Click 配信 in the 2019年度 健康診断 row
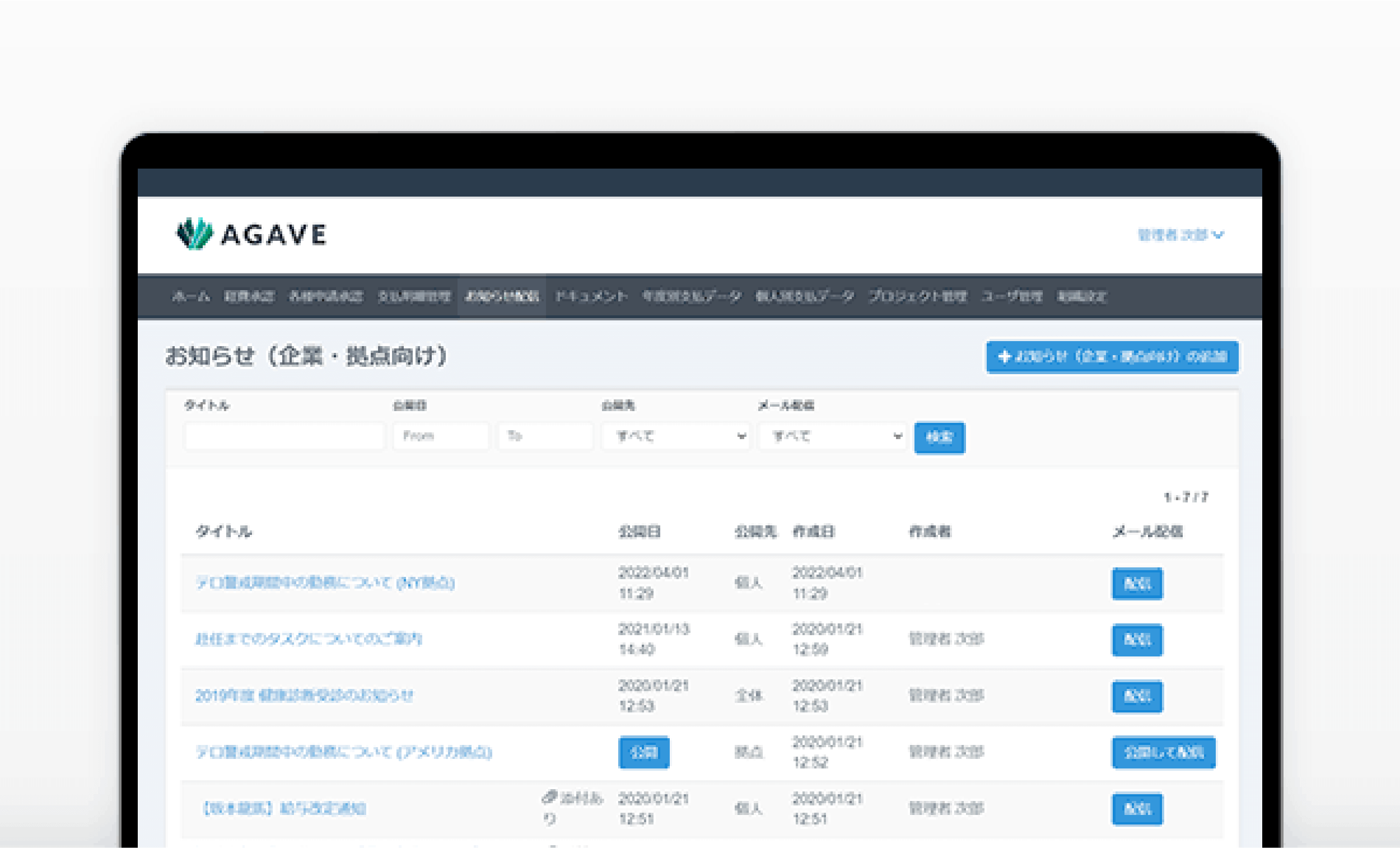Viewport: 1400px width, 848px height. pos(1137,696)
